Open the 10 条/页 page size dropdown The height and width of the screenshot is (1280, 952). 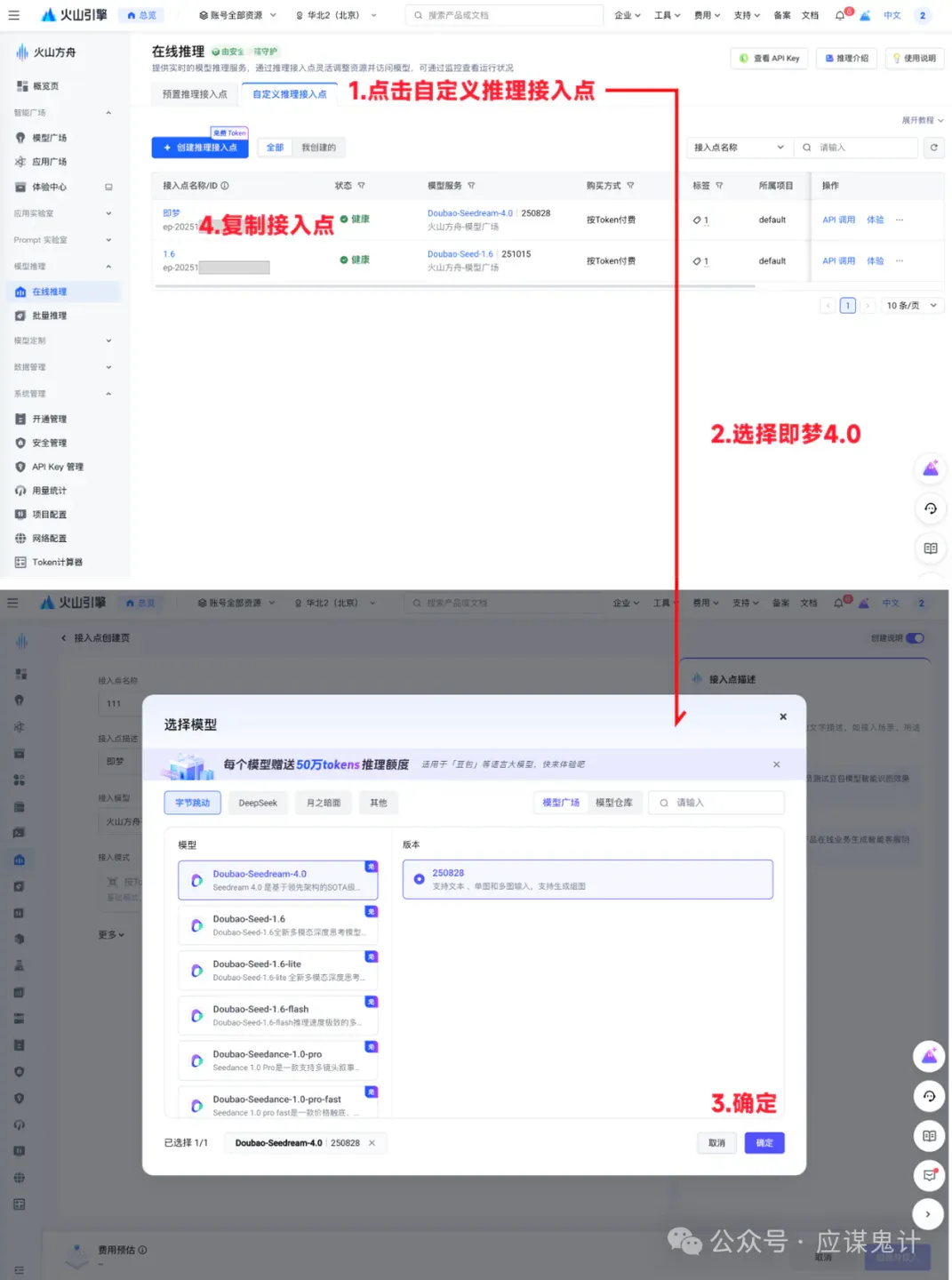tap(911, 306)
